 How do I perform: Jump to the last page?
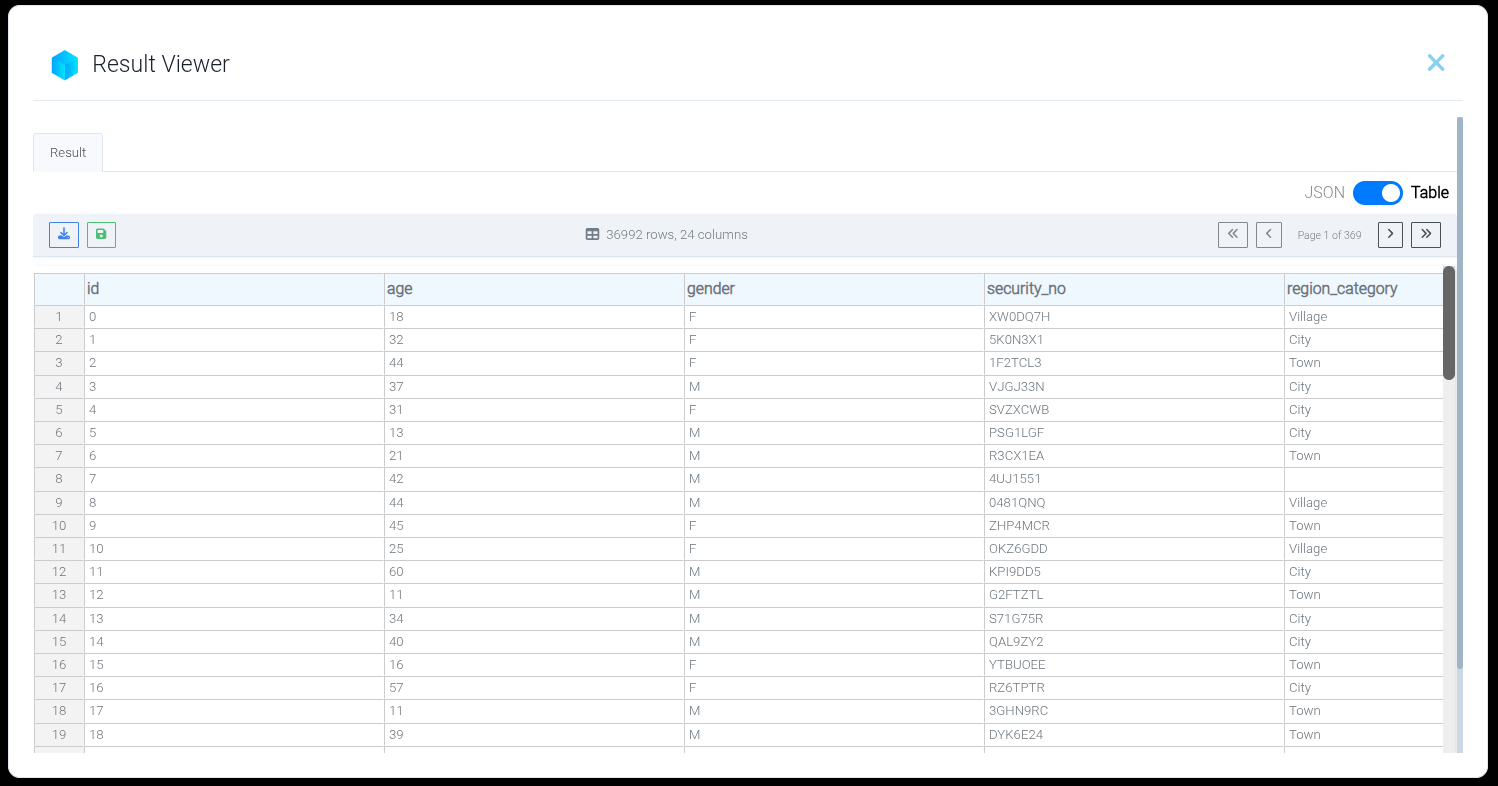coord(1425,235)
